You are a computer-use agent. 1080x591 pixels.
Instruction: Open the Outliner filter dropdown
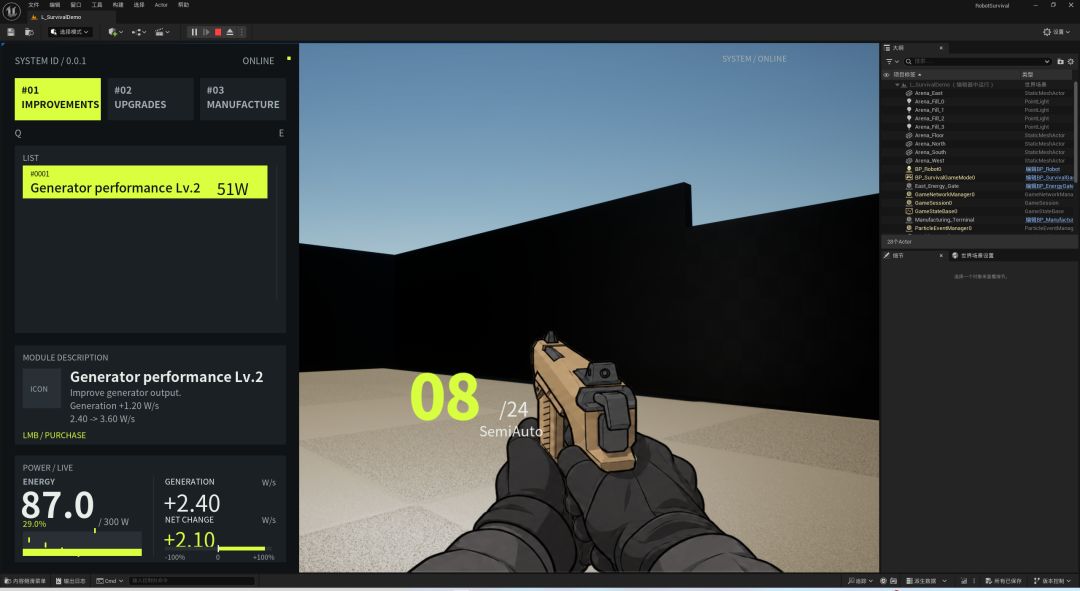[x=892, y=61]
